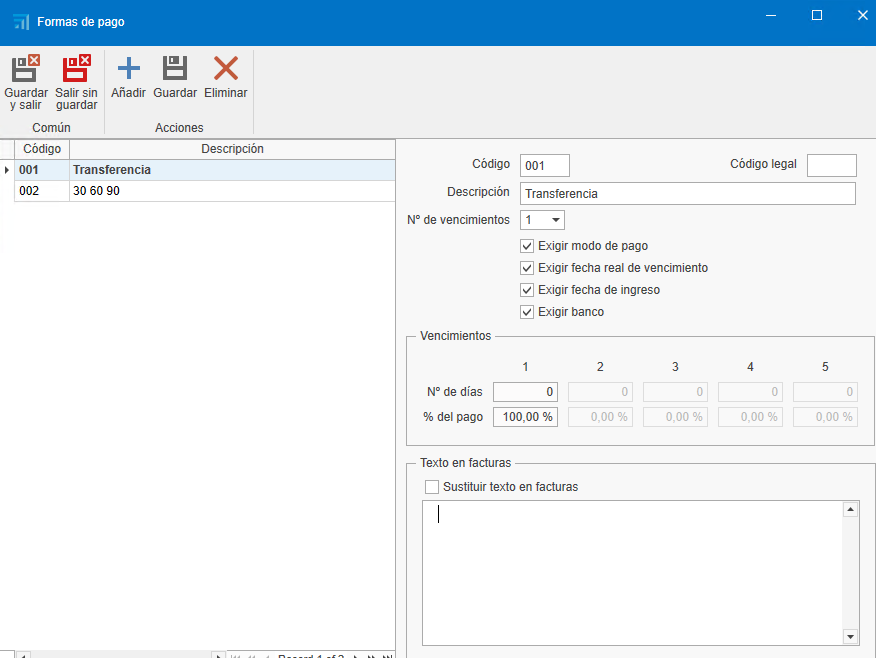The image size is (876, 658).
Task: Click Nº de días field for vencimiento 1
Action: pos(525,392)
